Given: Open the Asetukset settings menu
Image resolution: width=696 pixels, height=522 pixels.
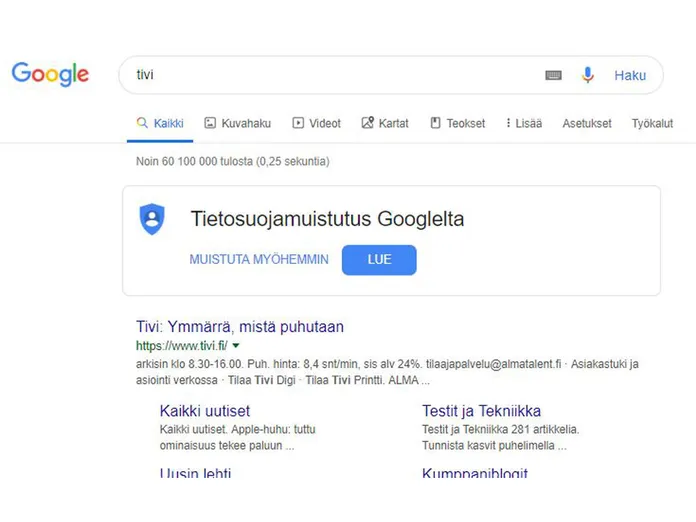Looking at the screenshot, I should click(587, 123).
